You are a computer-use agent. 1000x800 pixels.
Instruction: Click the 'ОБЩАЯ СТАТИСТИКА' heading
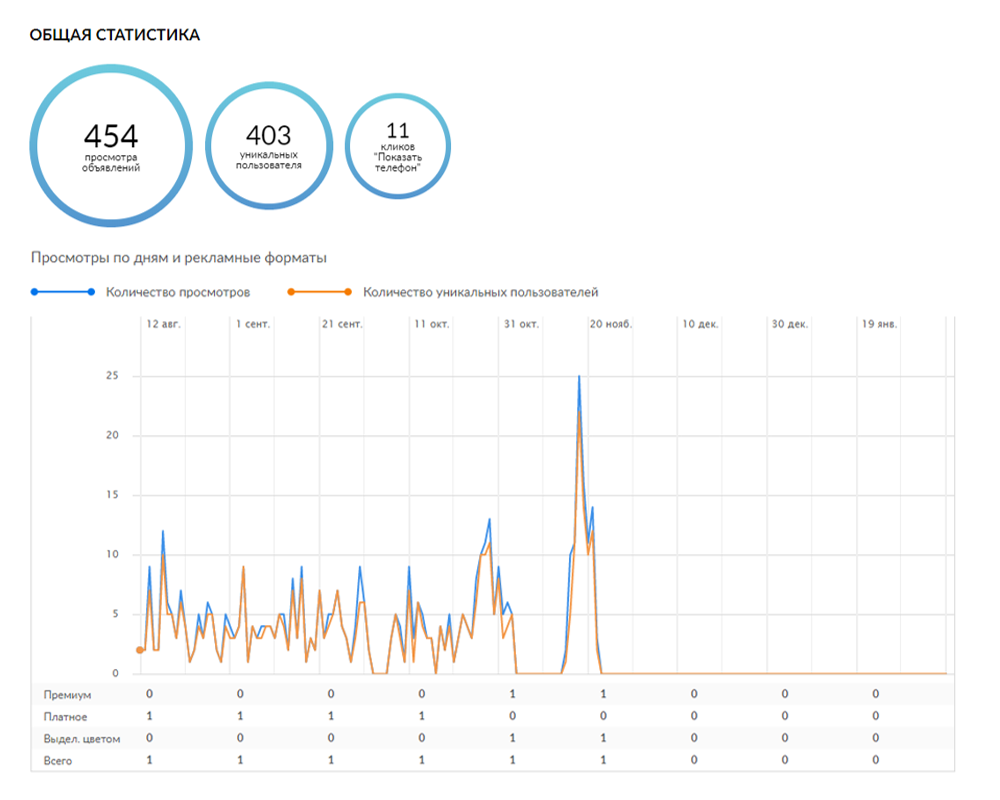coord(115,35)
